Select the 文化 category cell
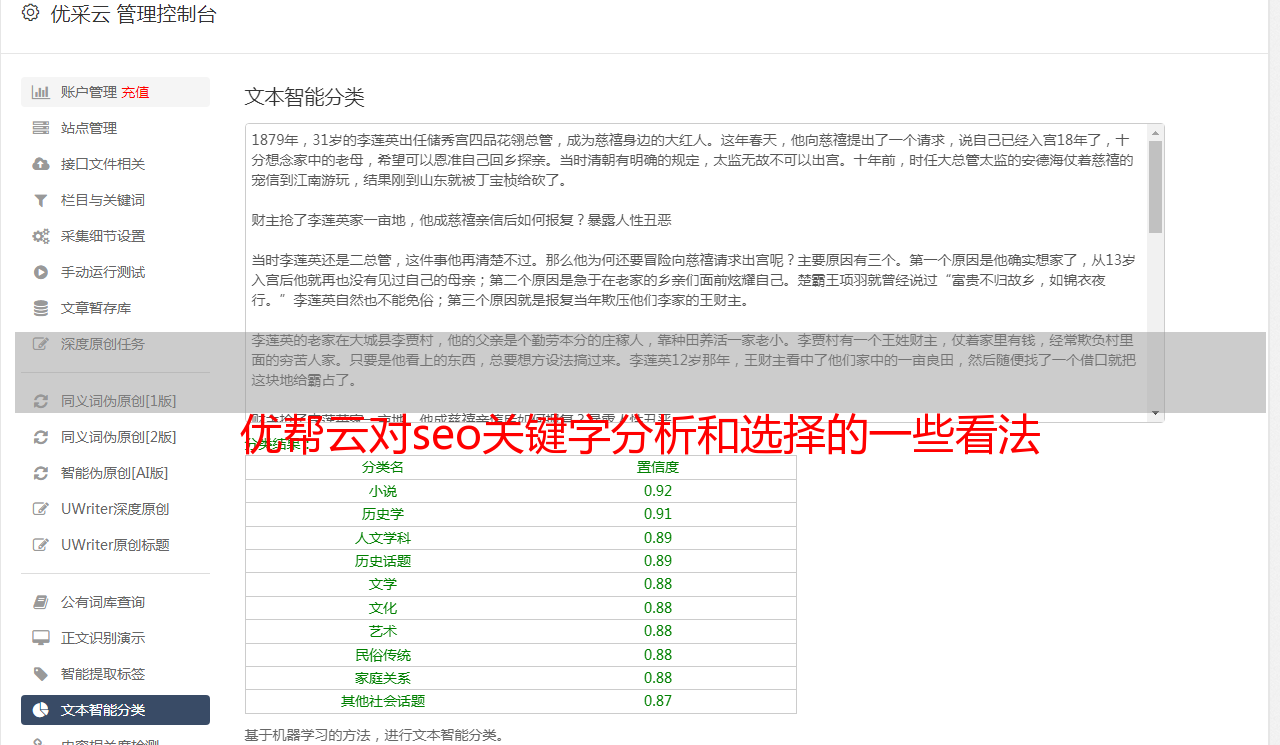The image size is (1280, 745). tap(383, 608)
